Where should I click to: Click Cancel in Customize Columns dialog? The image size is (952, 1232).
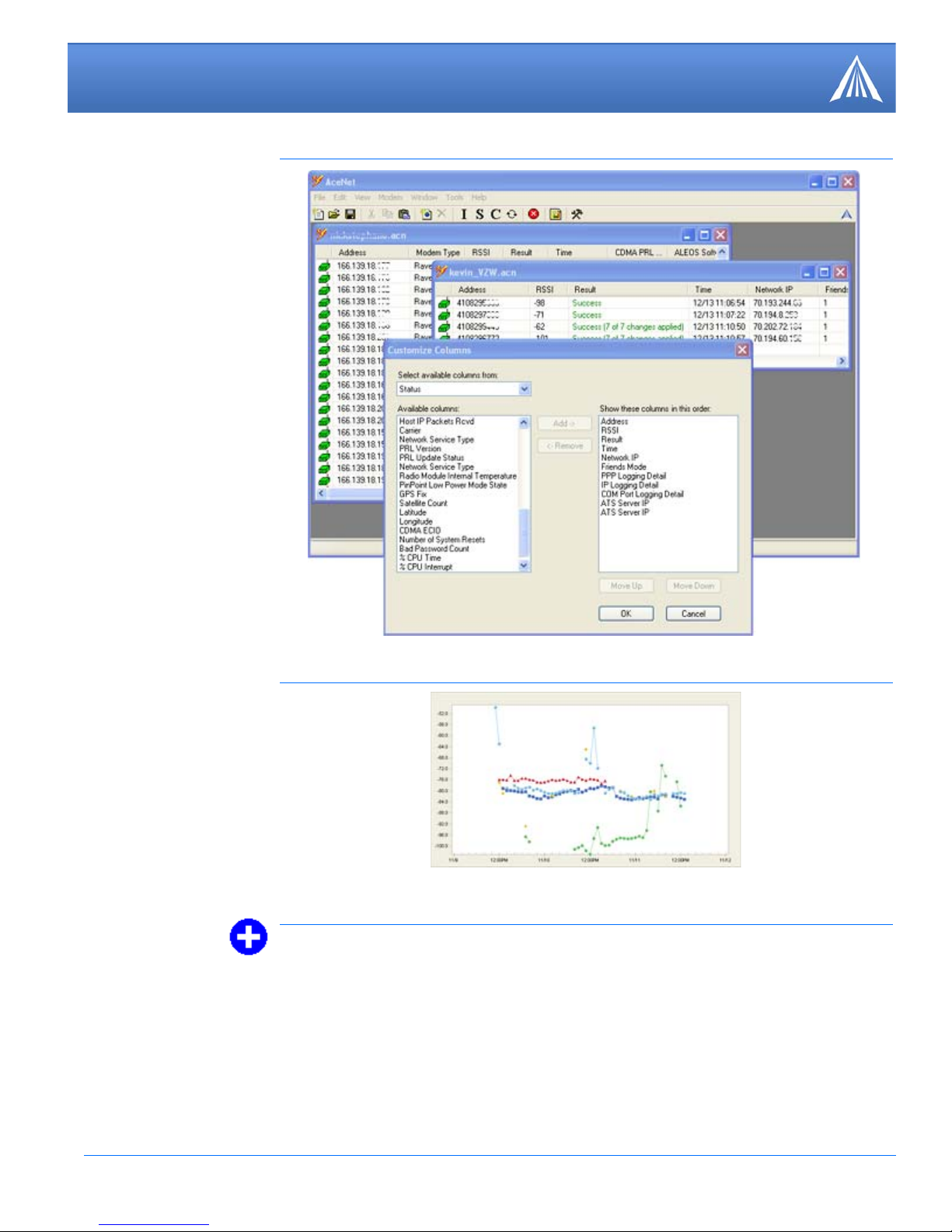[693, 613]
